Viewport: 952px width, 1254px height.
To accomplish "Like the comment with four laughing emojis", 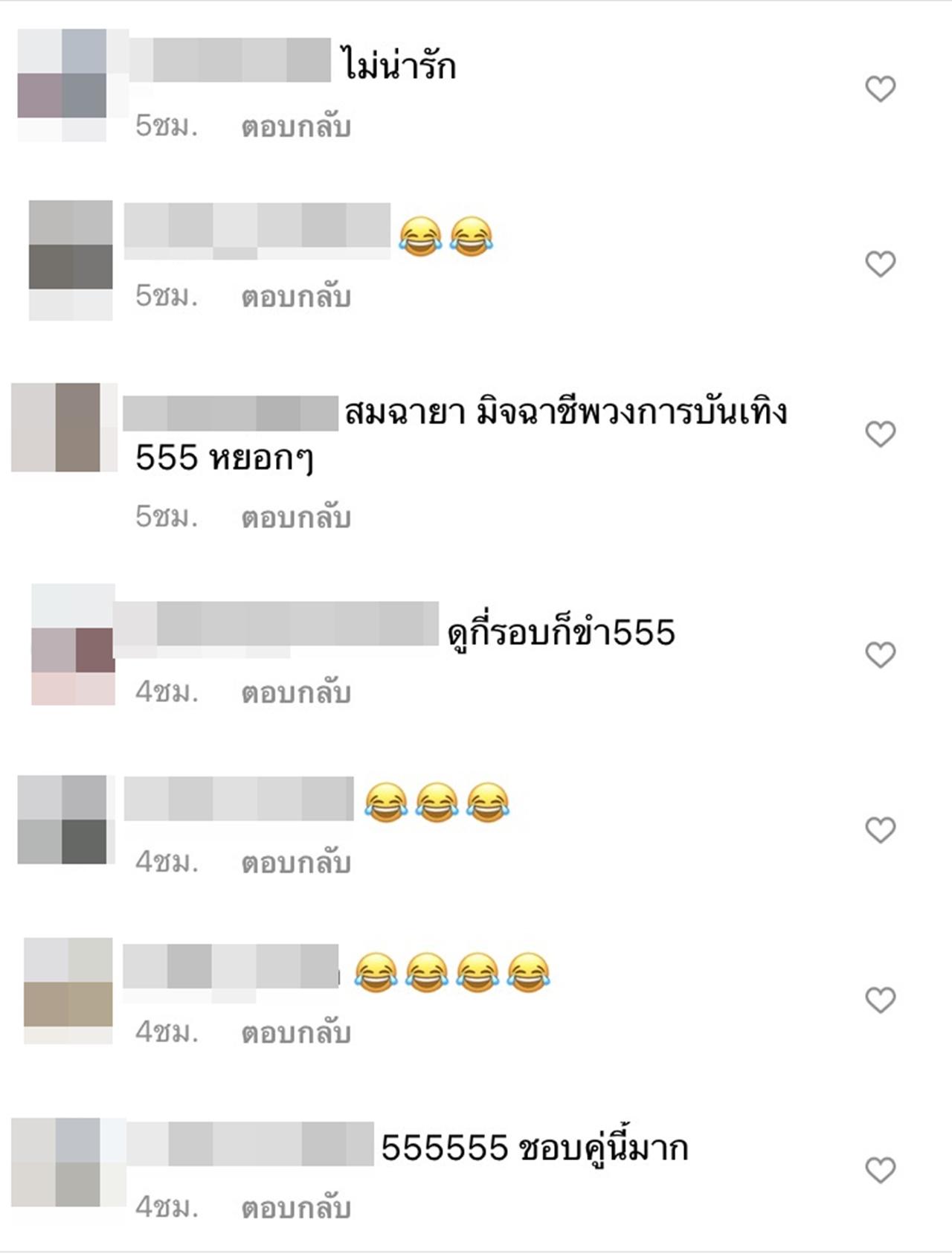I will (881, 1000).
